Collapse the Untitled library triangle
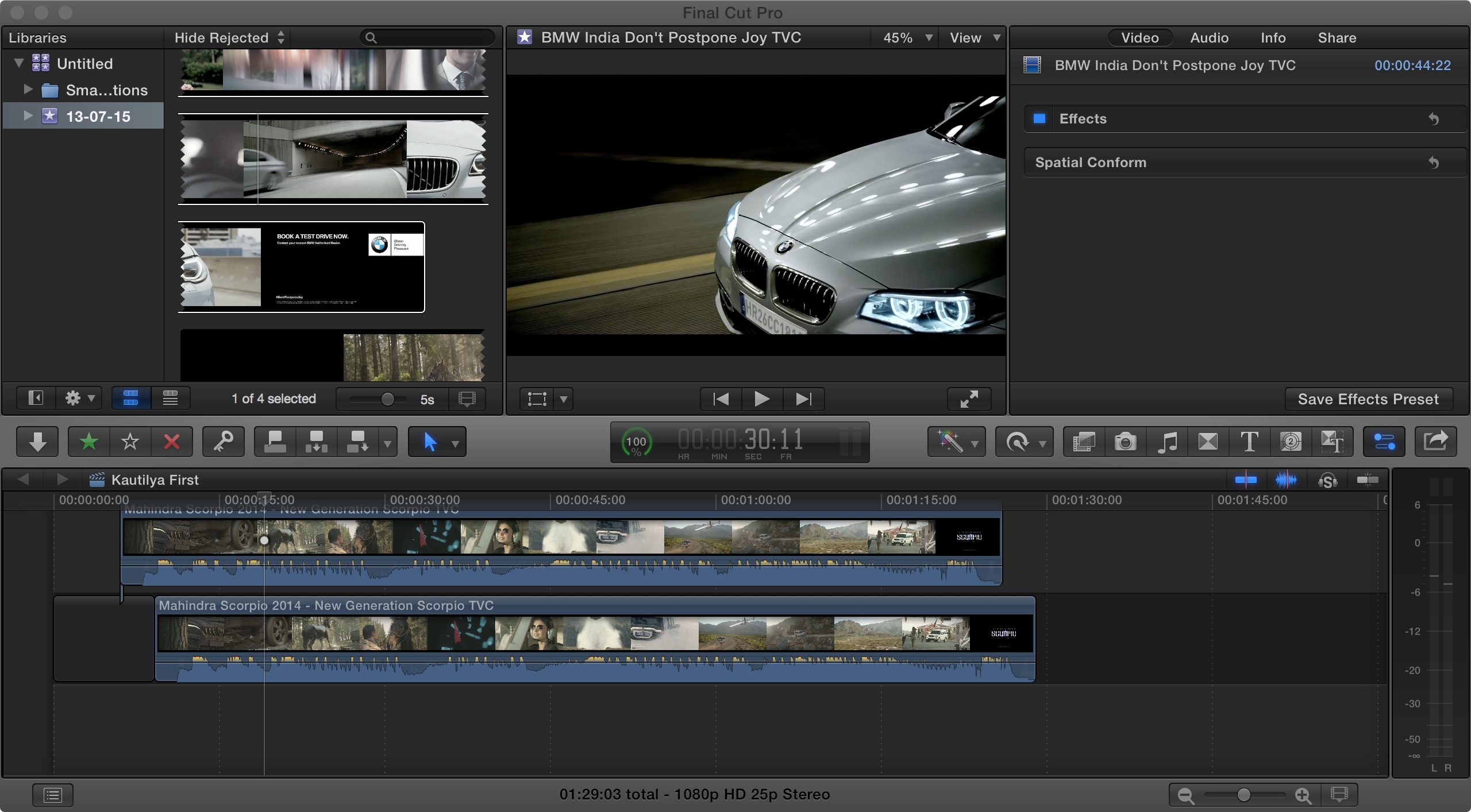The width and height of the screenshot is (1471, 812). click(x=18, y=63)
